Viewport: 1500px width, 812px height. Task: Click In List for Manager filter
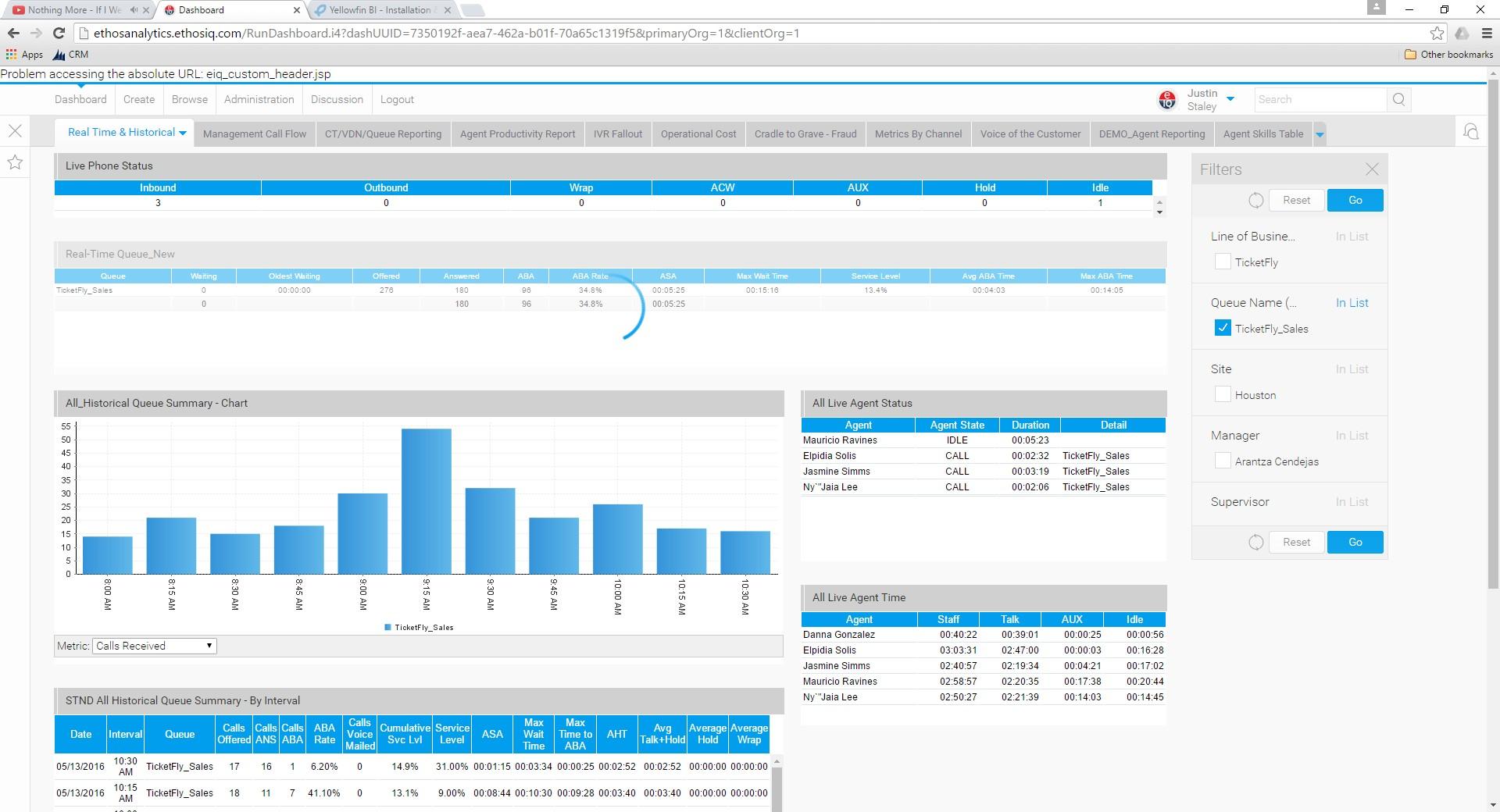coord(1352,436)
